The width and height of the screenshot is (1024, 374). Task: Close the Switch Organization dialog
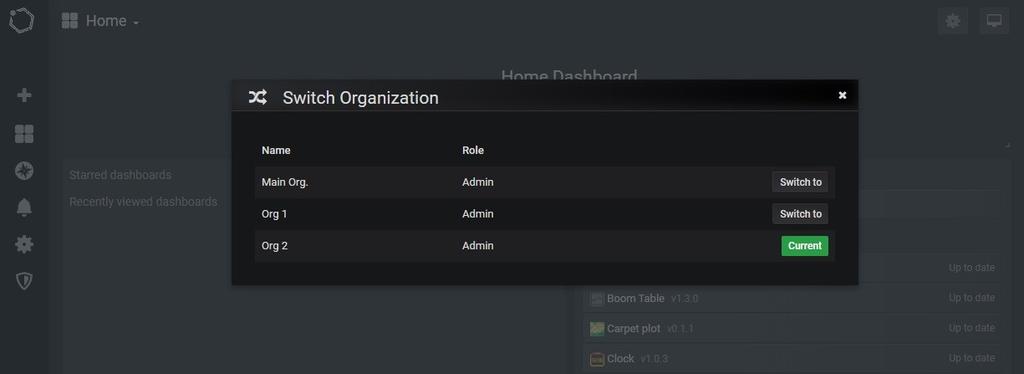(x=842, y=95)
